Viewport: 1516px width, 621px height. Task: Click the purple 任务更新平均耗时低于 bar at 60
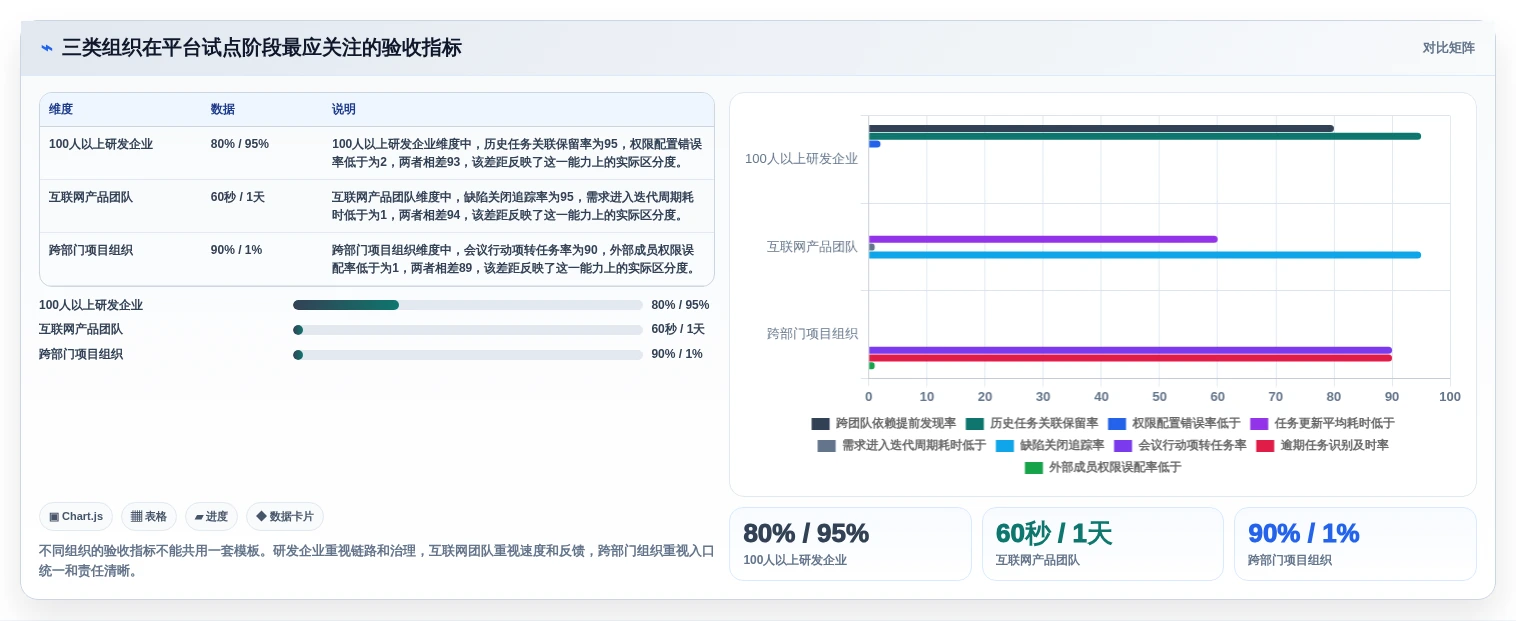click(x=1043, y=239)
